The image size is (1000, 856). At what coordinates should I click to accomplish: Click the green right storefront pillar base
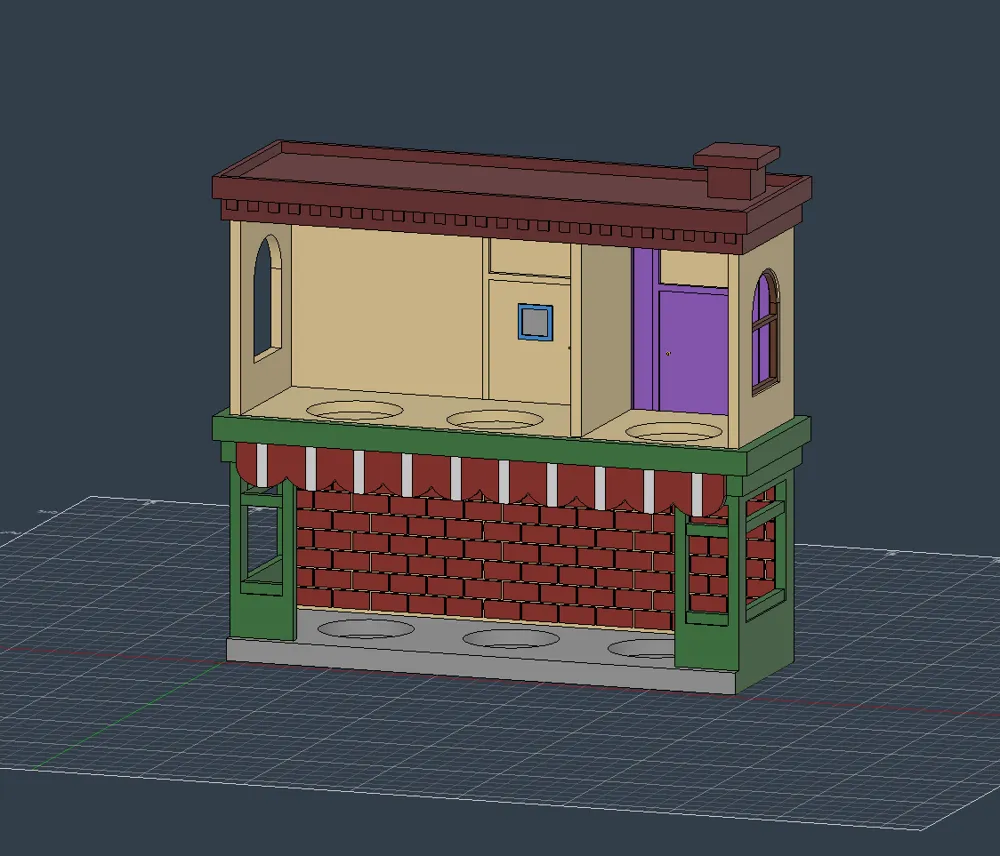(x=707, y=645)
